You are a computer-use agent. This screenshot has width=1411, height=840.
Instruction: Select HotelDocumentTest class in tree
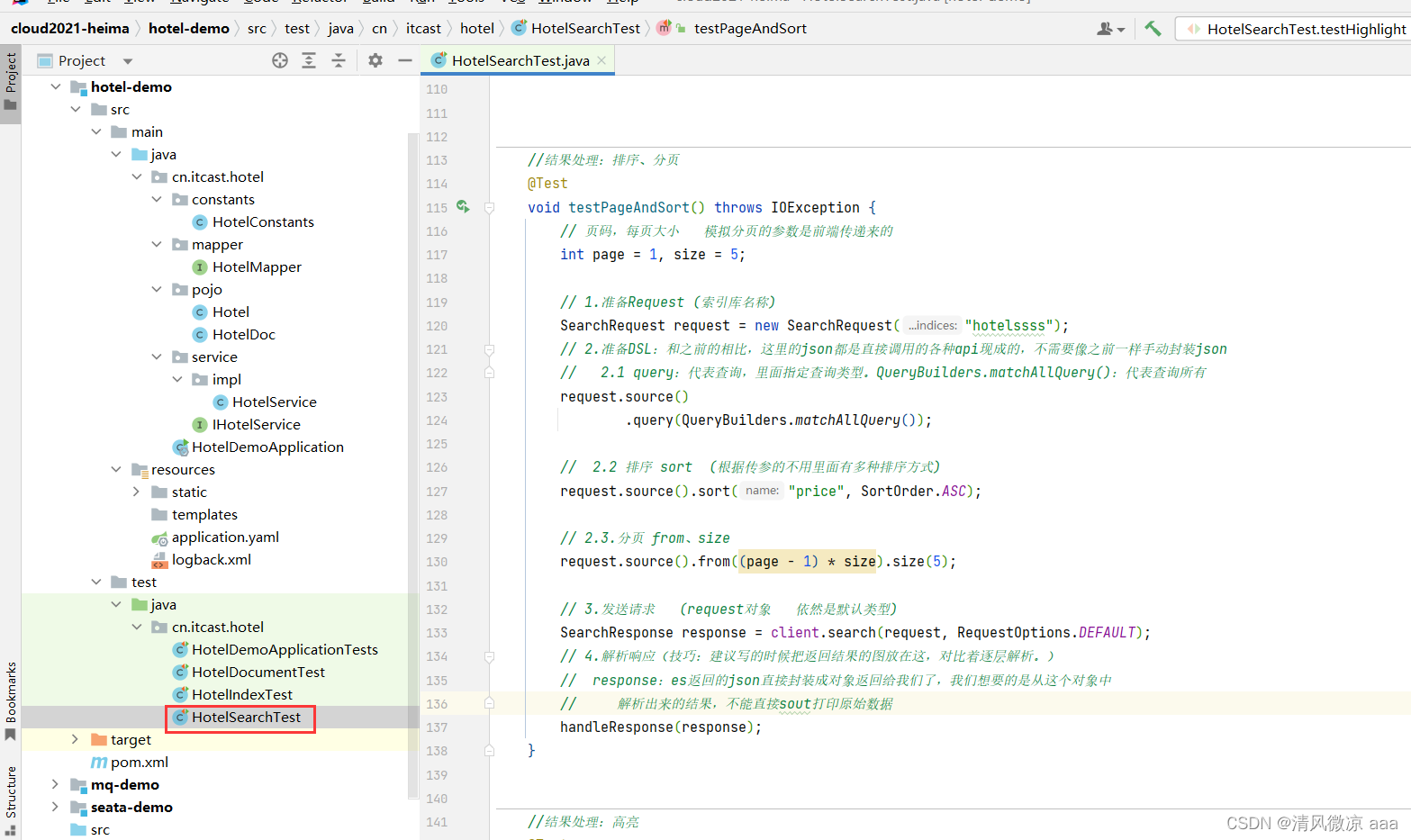tap(258, 672)
